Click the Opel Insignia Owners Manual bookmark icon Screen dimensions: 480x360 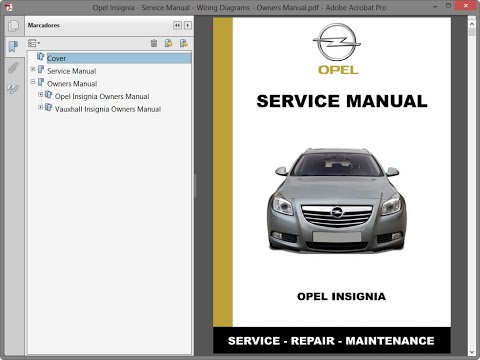(x=48, y=95)
